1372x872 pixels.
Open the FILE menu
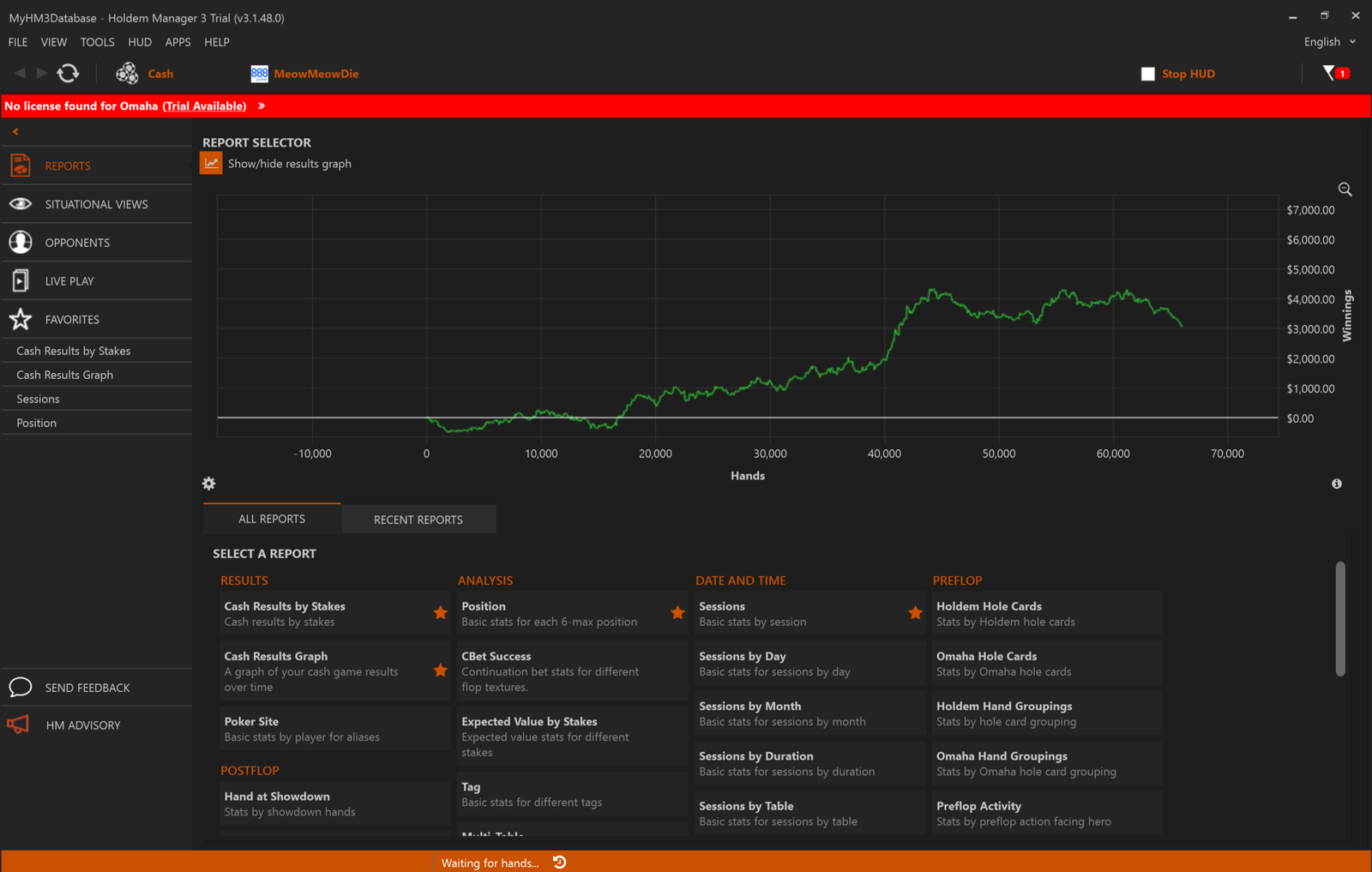[x=18, y=42]
